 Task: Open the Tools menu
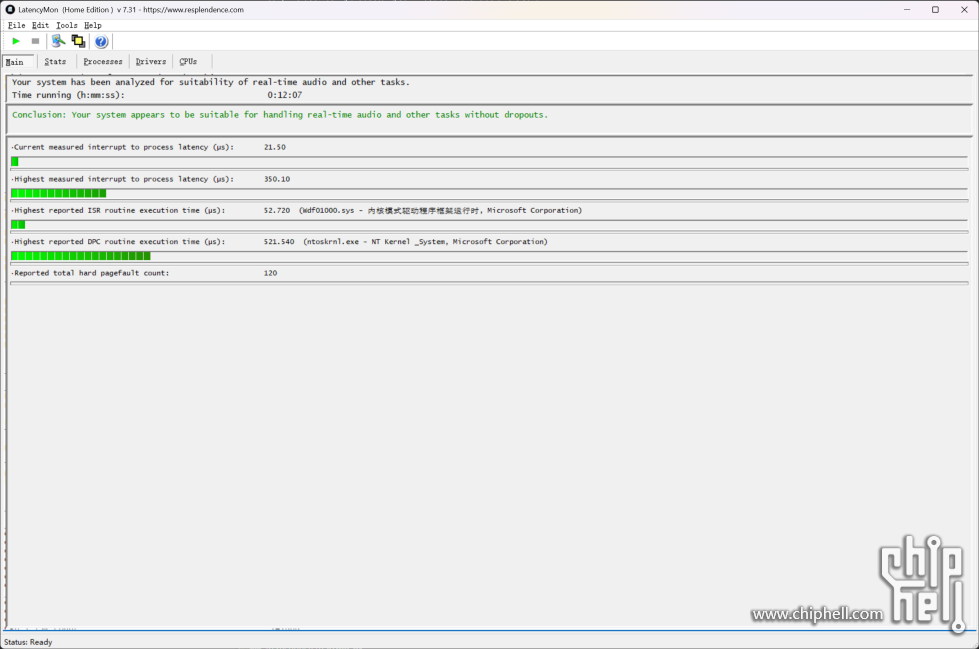(67, 26)
